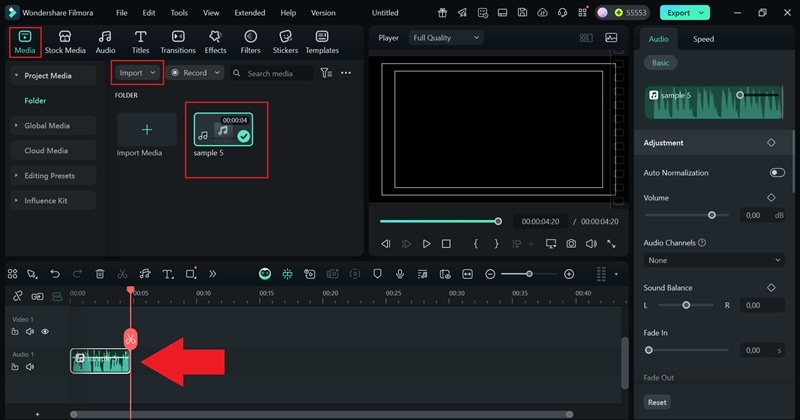Select the sample 5 media thumbnail
800x420 pixels.
point(223,130)
